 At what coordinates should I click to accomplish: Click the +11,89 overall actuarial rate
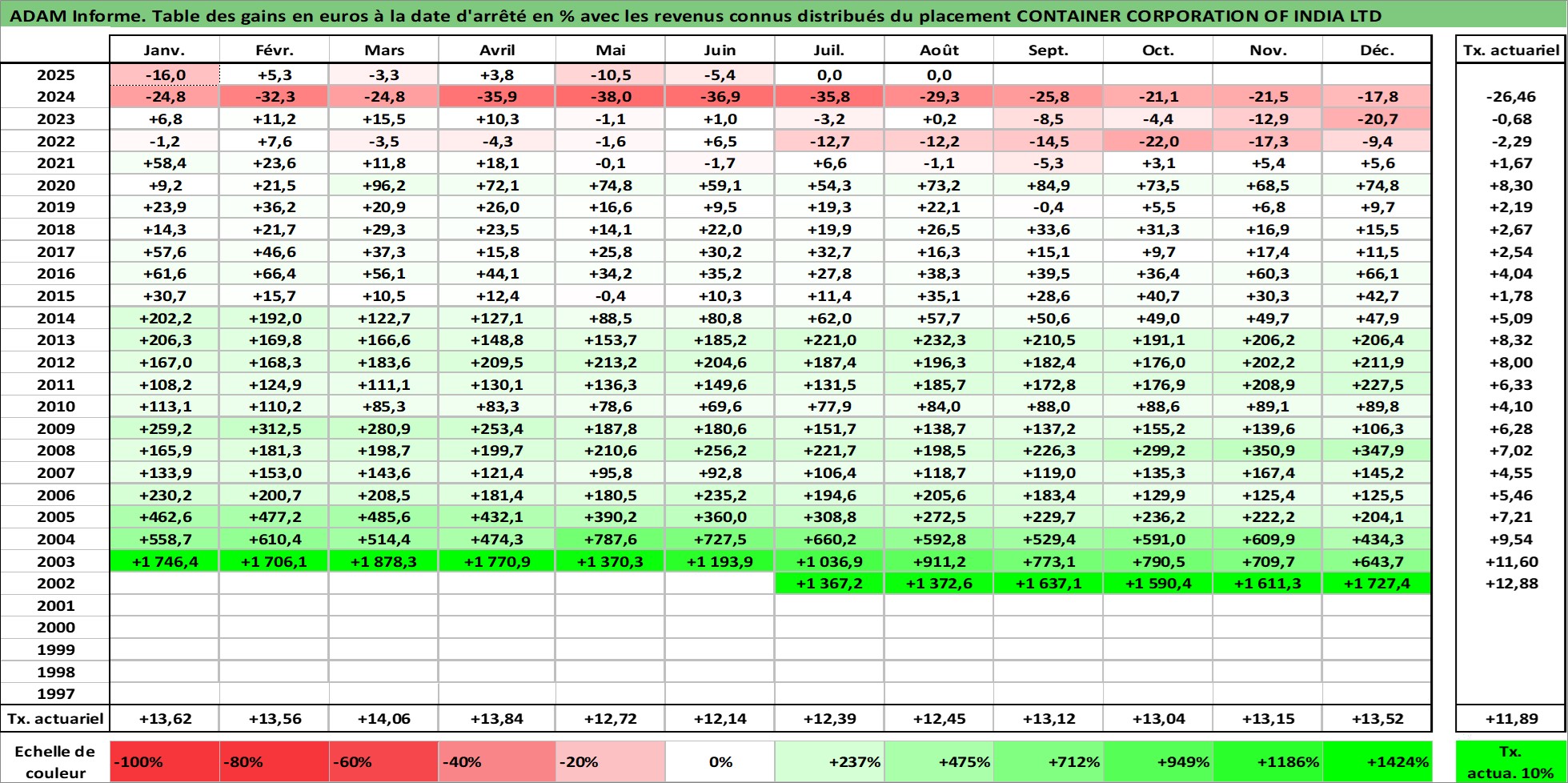[x=1511, y=719]
